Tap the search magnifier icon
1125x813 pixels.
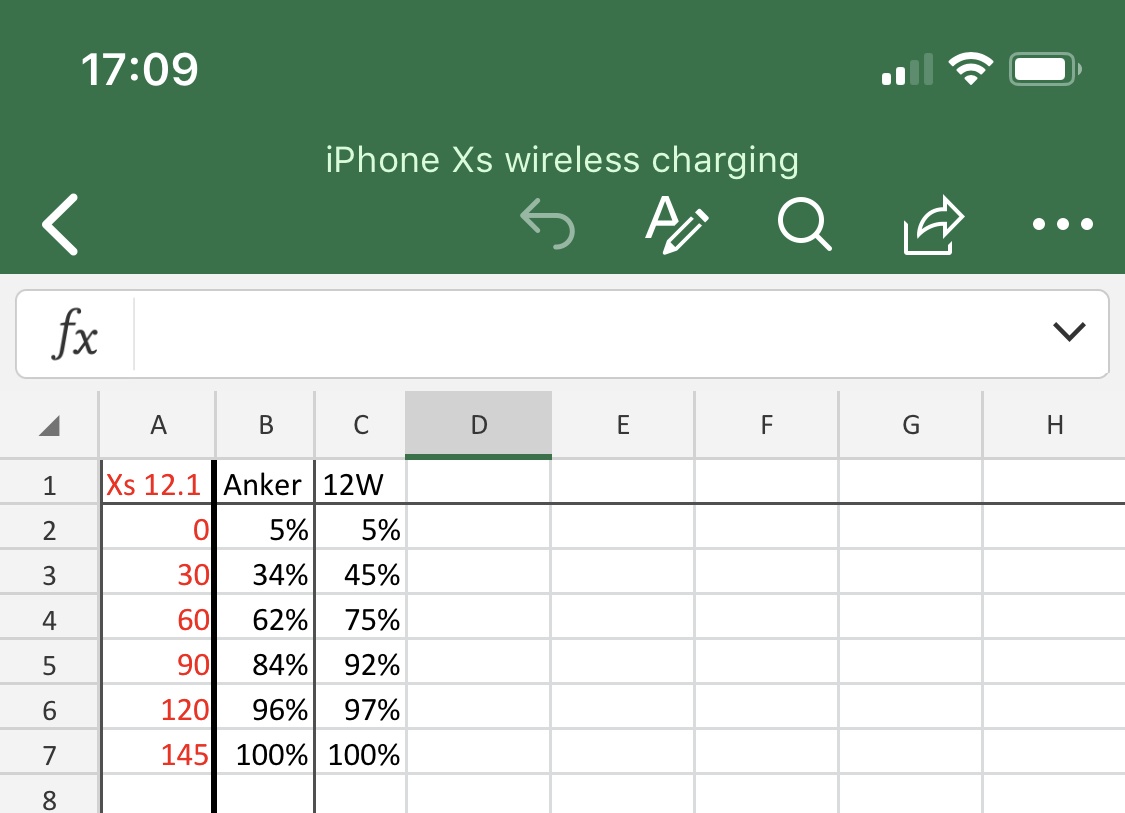click(x=804, y=224)
